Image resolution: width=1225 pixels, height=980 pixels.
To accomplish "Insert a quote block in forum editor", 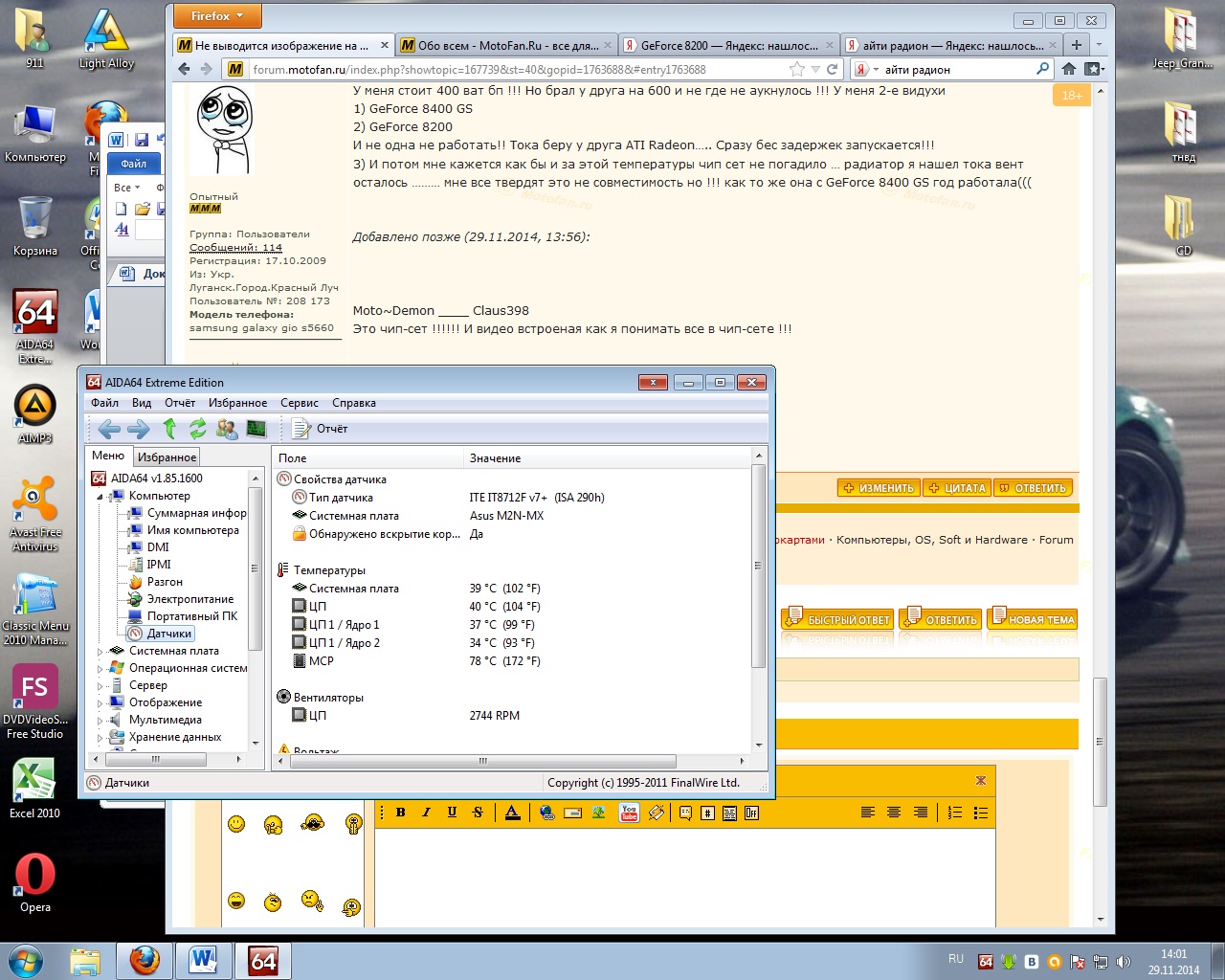I will coord(685,813).
